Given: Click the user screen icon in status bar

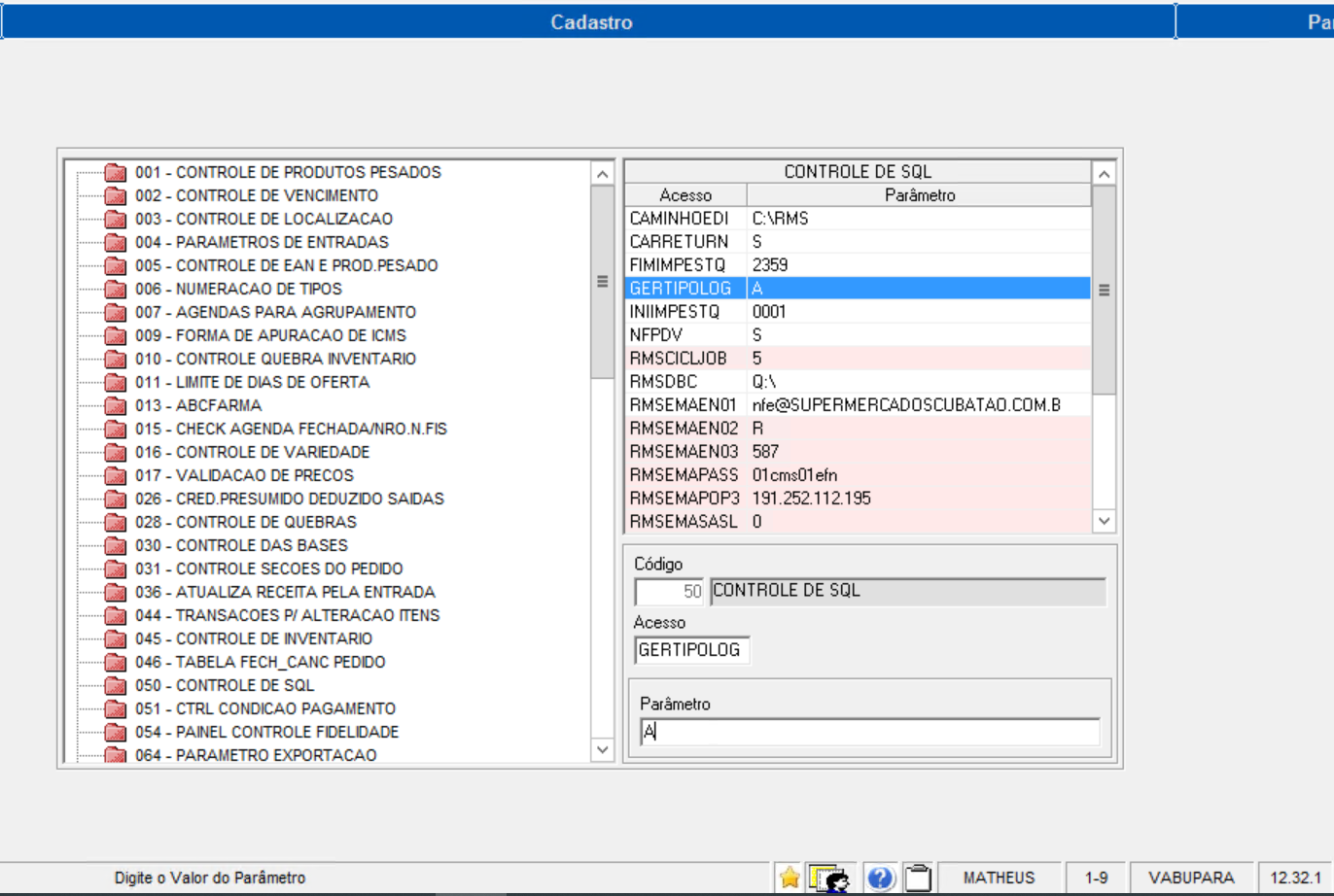Looking at the screenshot, I should pyautogui.click(x=828, y=879).
